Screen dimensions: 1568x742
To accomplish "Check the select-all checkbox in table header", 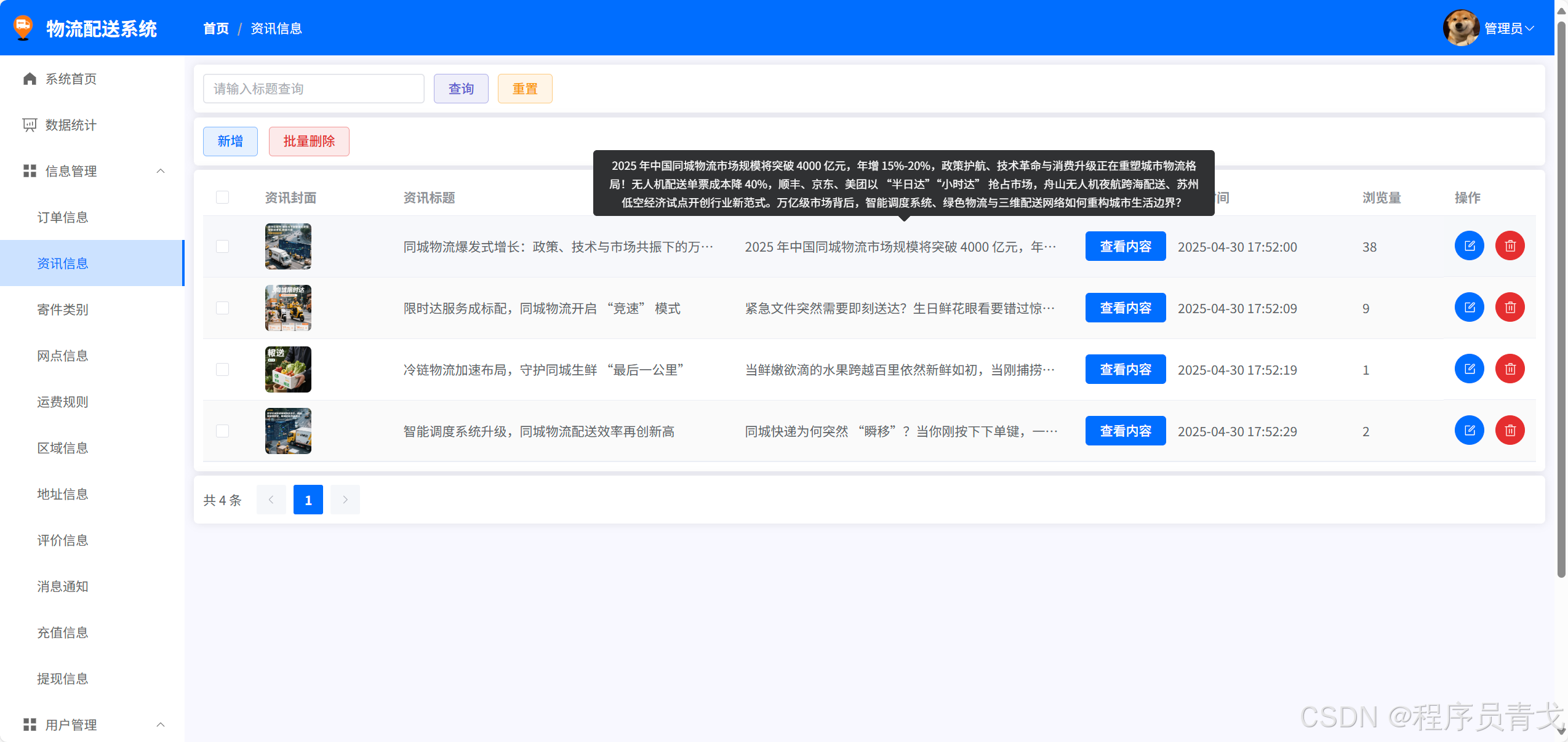I will point(223,197).
